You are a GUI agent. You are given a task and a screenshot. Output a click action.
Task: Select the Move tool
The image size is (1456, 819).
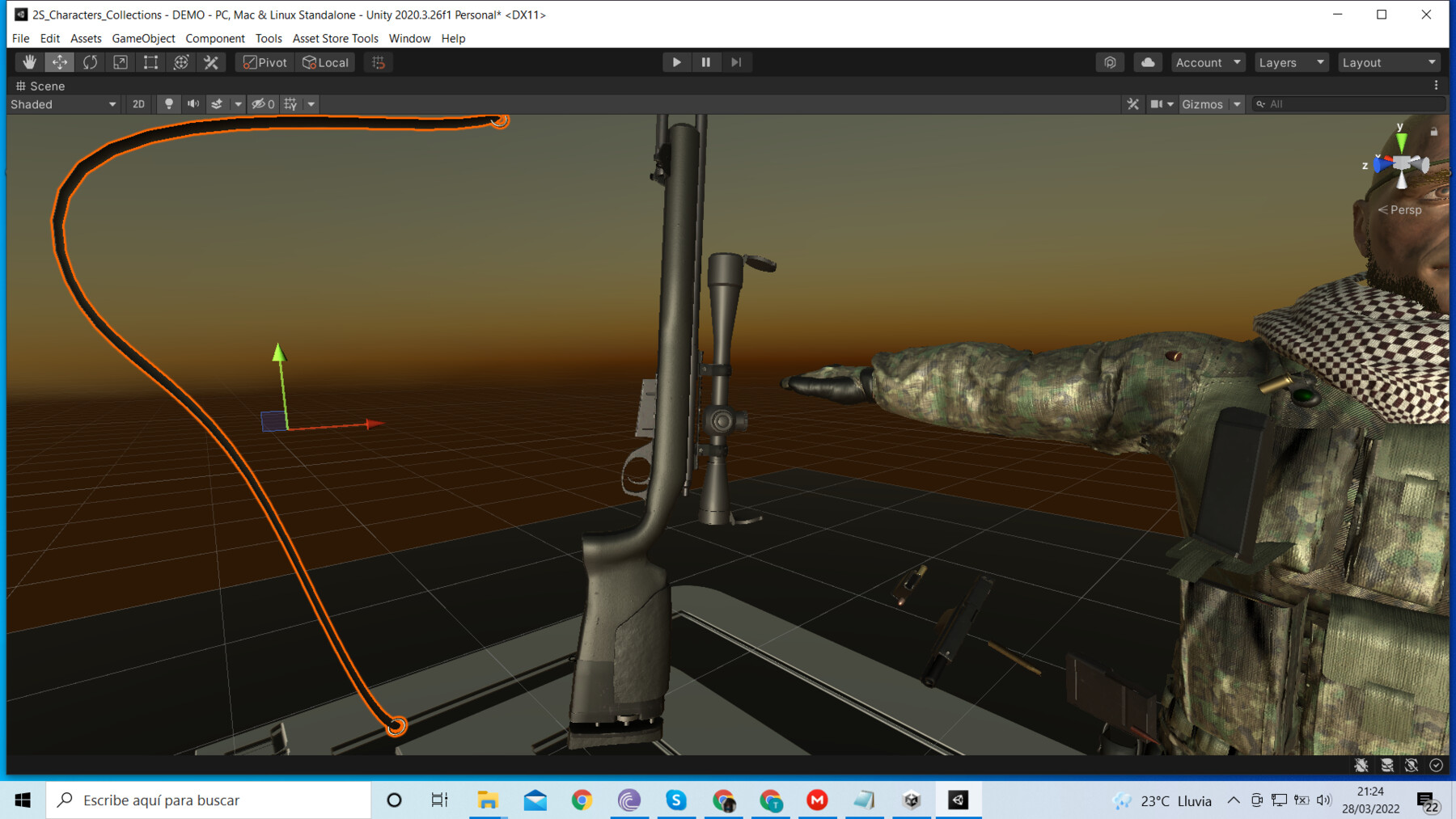(60, 62)
